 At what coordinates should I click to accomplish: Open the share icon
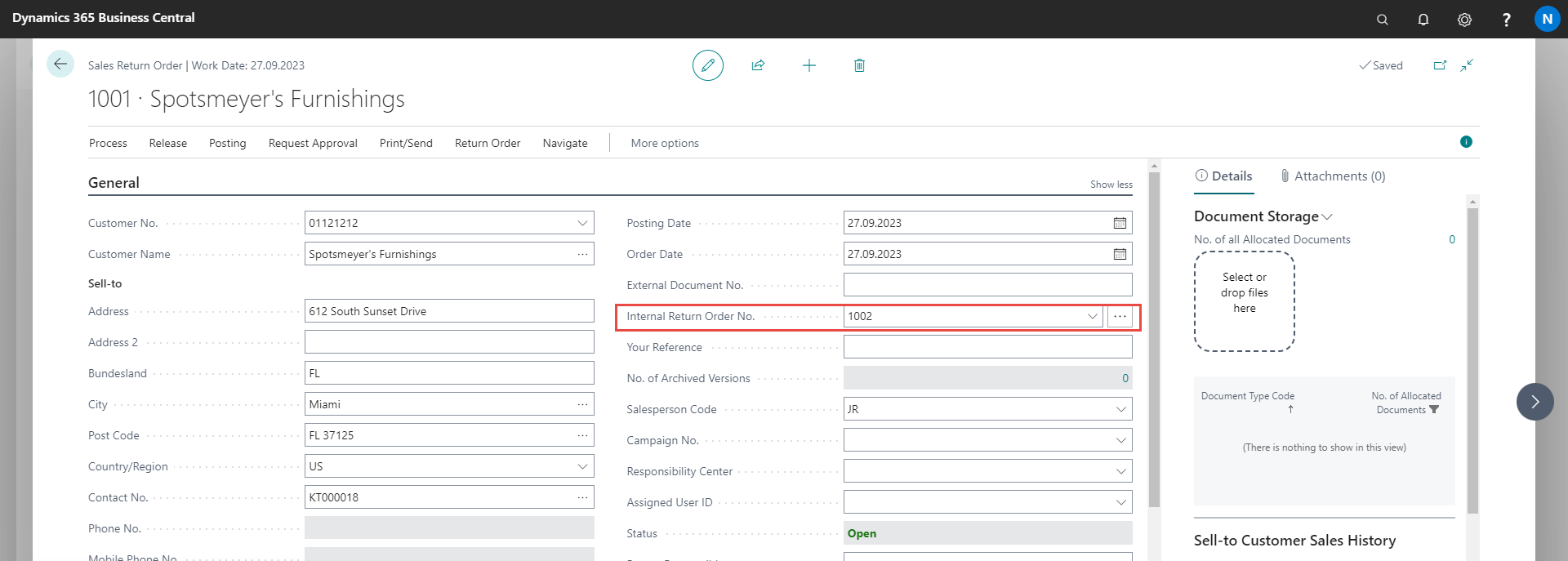pos(758,65)
